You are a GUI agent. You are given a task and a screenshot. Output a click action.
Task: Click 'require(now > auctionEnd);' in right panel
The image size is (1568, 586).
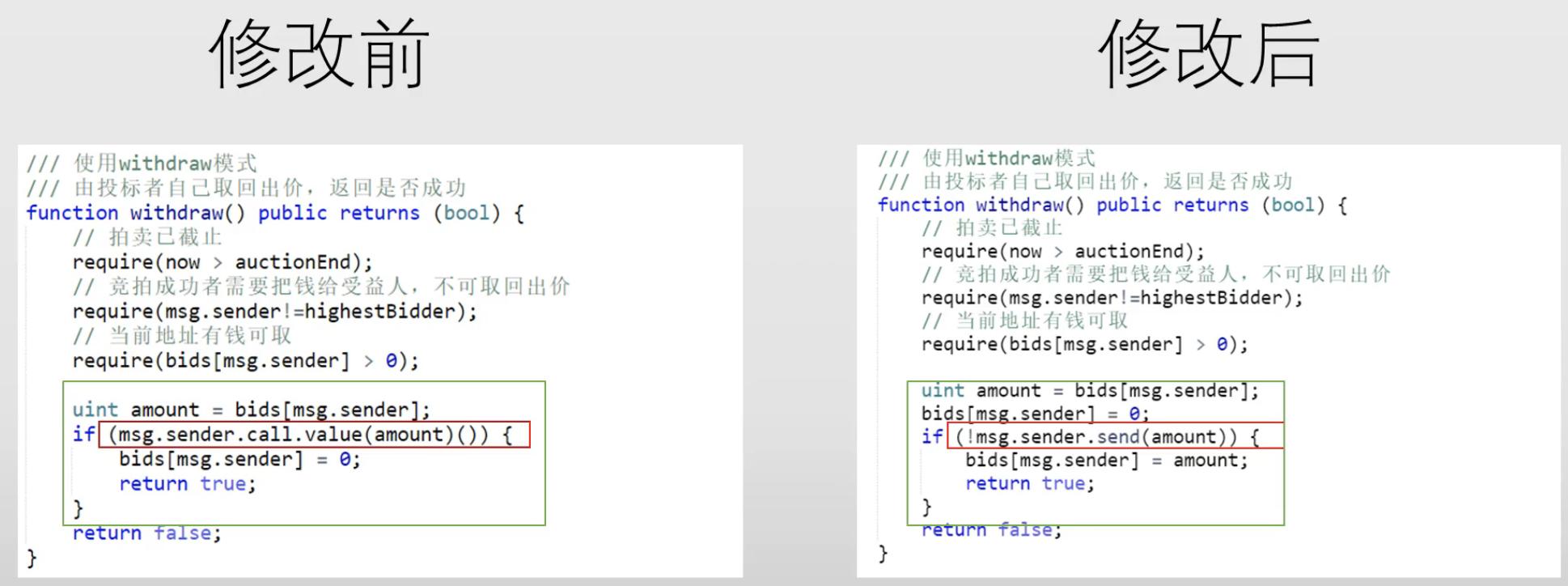tap(1062, 252)
